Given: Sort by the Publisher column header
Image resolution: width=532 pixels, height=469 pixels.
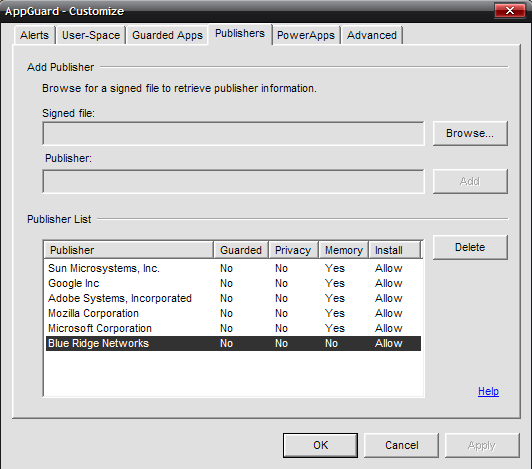Looking at the screenshot, I should [129, 250].
